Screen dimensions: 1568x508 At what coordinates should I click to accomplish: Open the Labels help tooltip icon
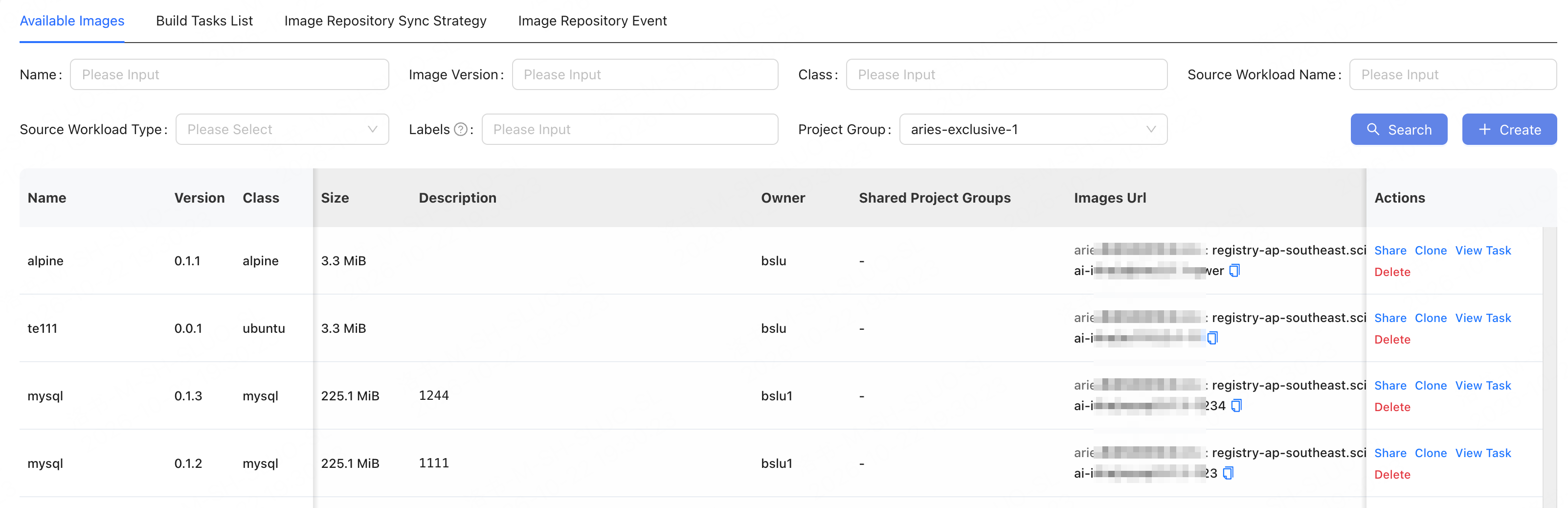[461, 129]
